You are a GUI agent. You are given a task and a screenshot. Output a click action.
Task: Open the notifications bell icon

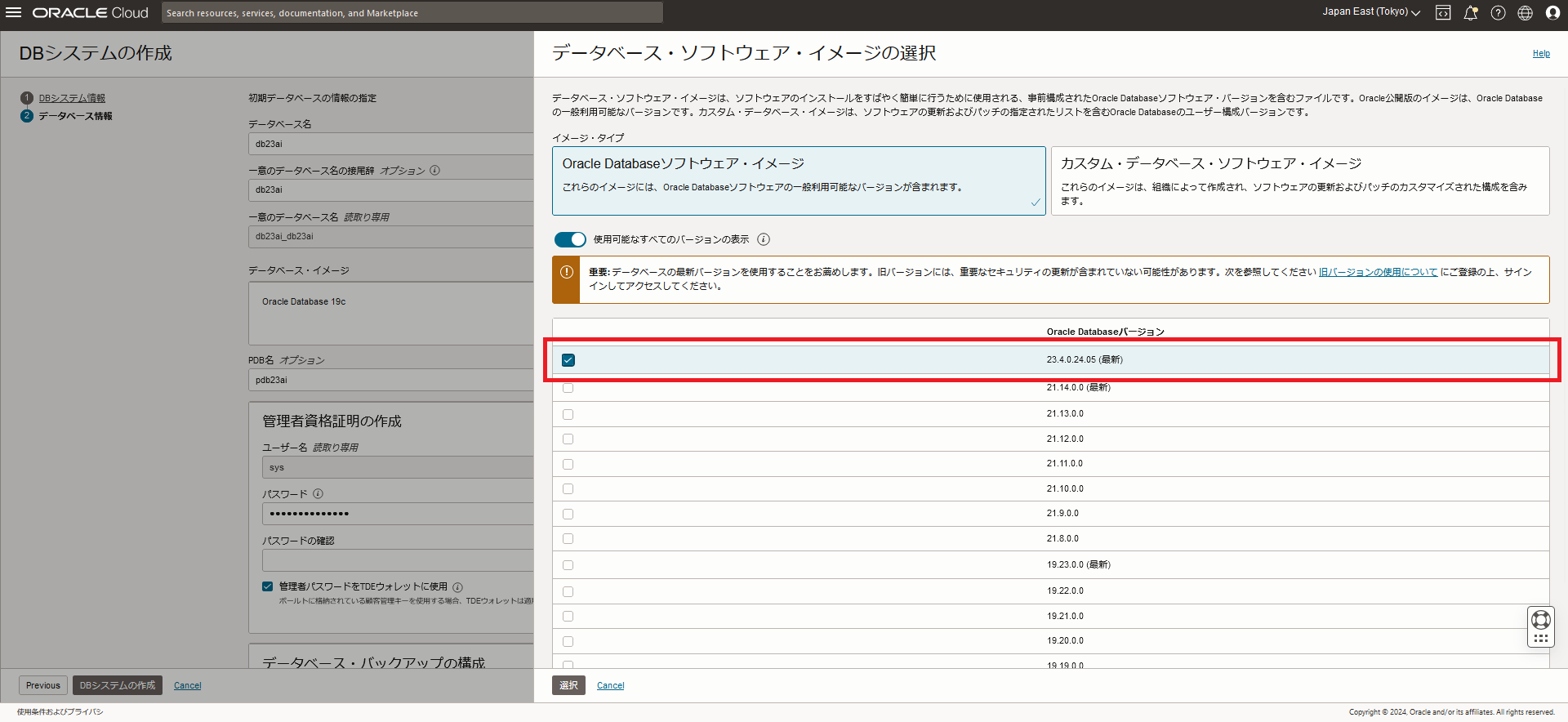tap(1470, 13)
